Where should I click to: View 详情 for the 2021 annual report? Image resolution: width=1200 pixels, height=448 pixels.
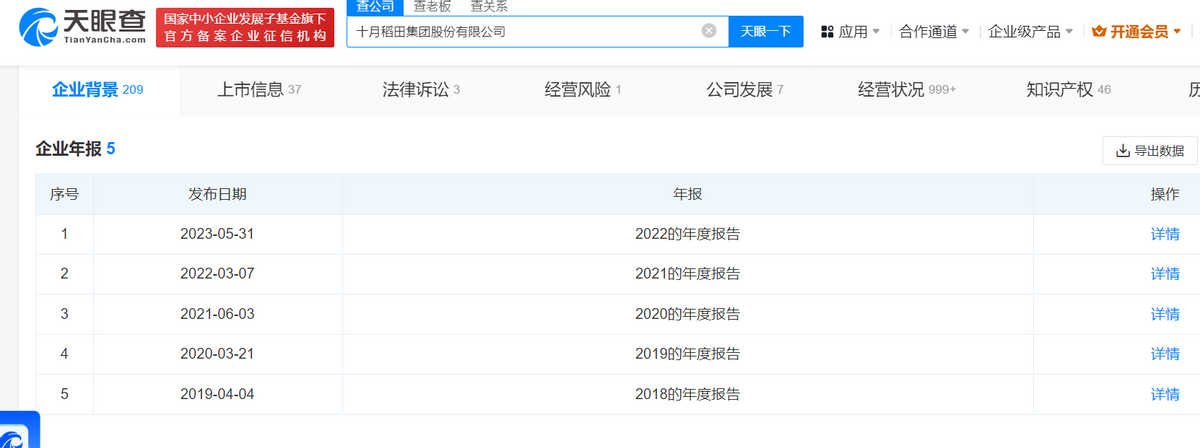1165,274
